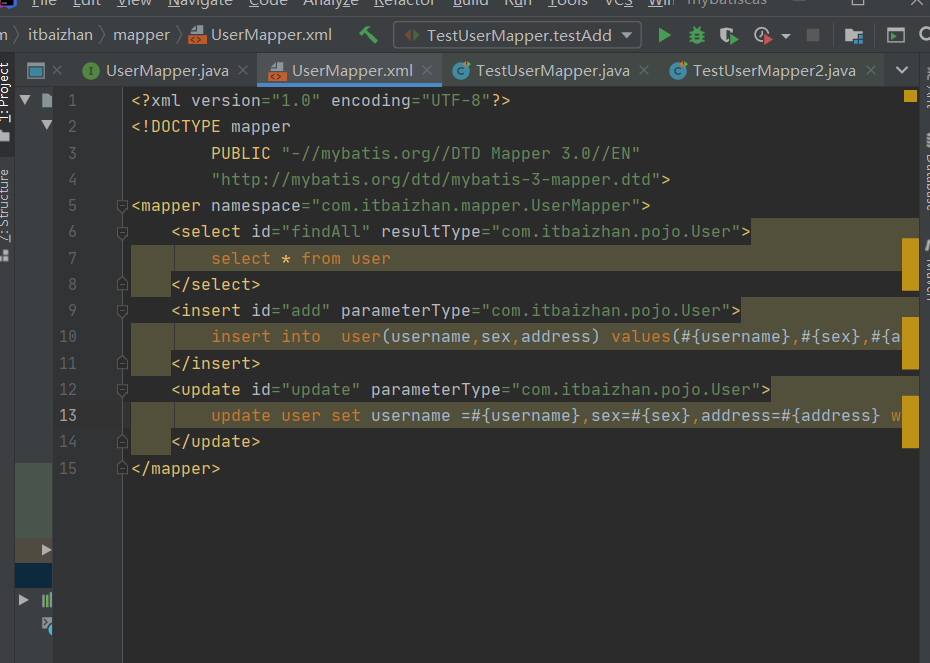Run TestUserMapper.testAdd with the green play button
930x663 pixels.
664,36
